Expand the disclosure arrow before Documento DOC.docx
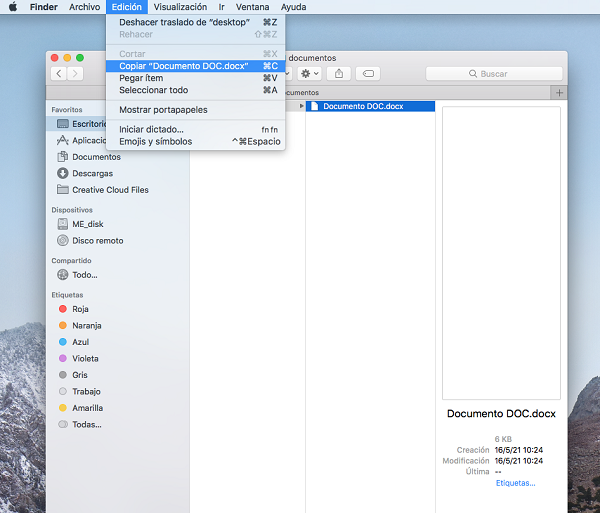This screenshot has height=513, width=600. [302, 106]
